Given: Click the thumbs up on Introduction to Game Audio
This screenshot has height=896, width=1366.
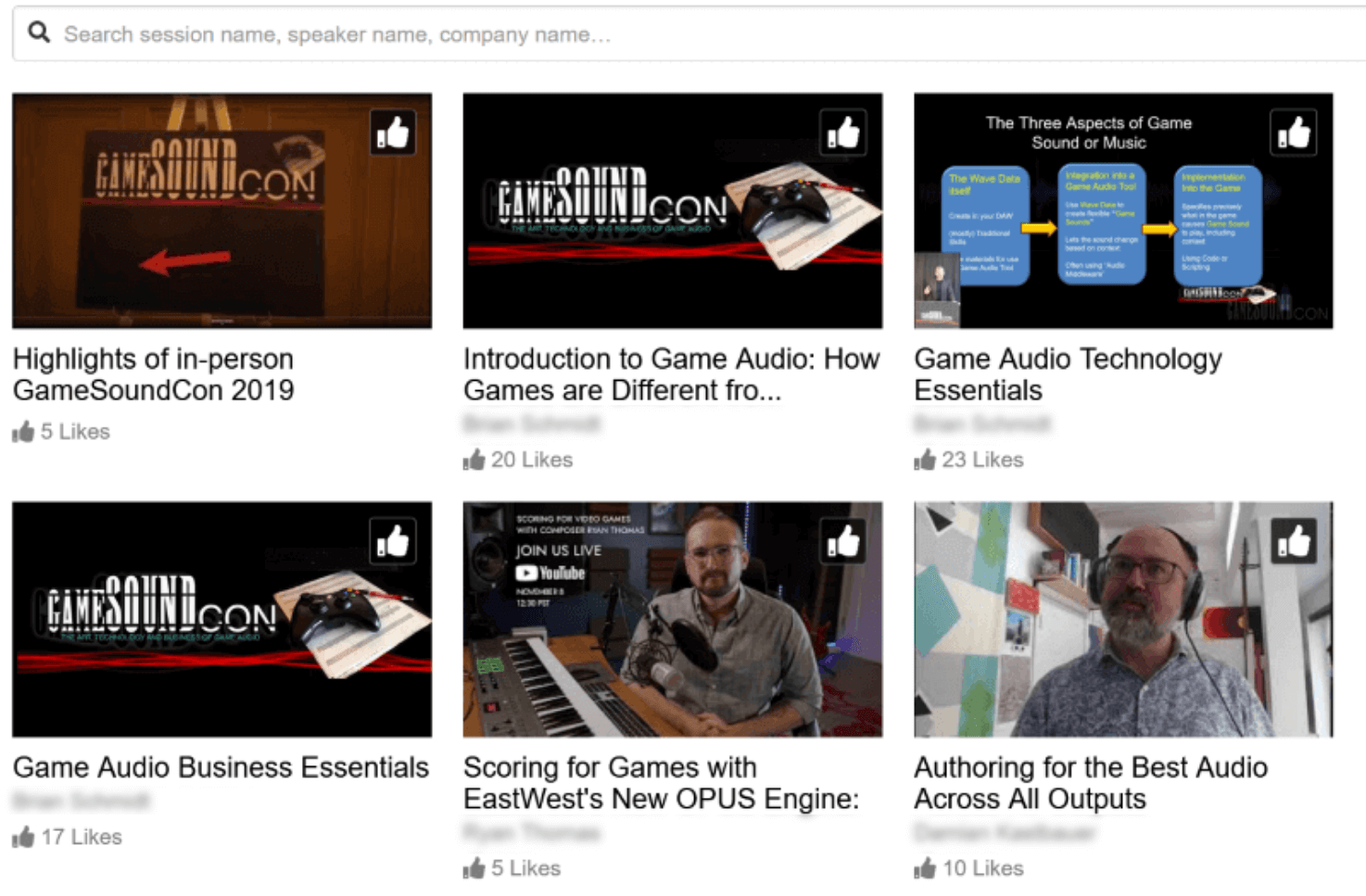Looking at the screenshot, I should point(843,132).
